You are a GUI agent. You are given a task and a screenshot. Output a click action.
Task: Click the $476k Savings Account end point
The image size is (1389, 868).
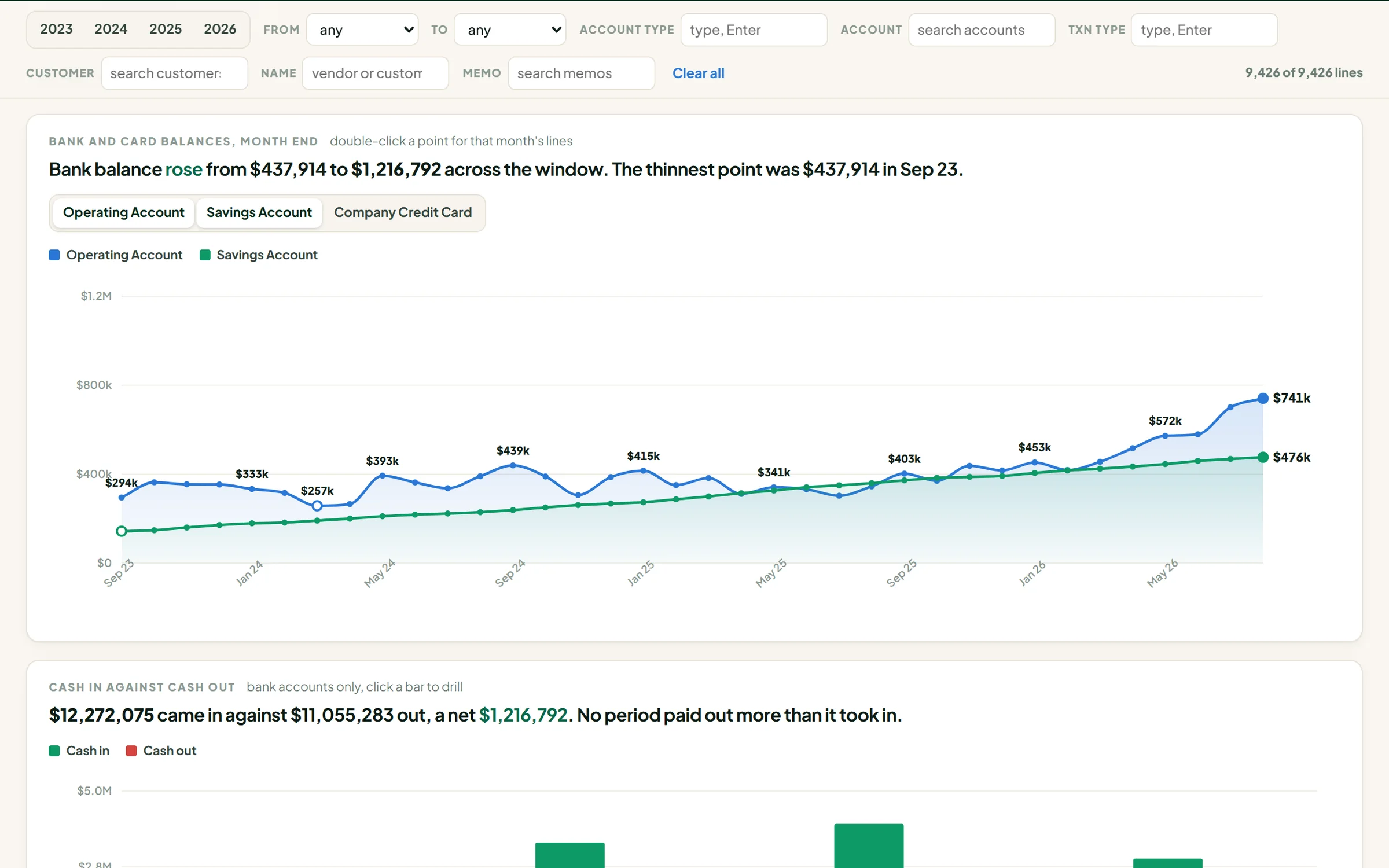(1263, 457)
